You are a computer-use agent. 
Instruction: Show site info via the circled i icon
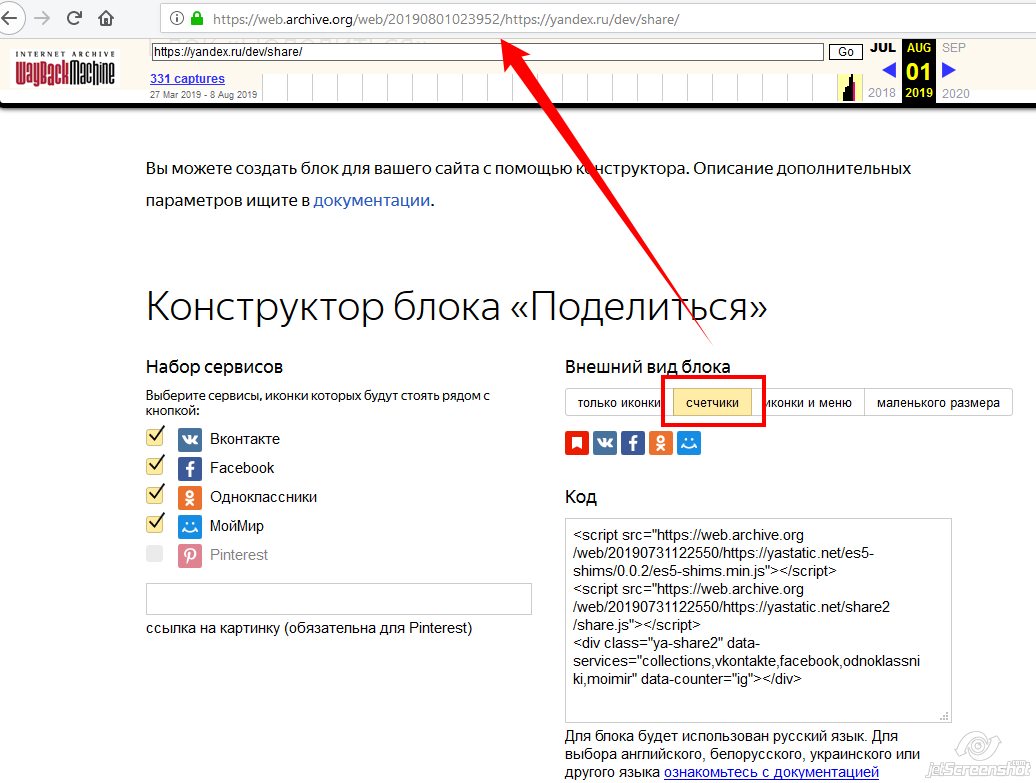176,19
